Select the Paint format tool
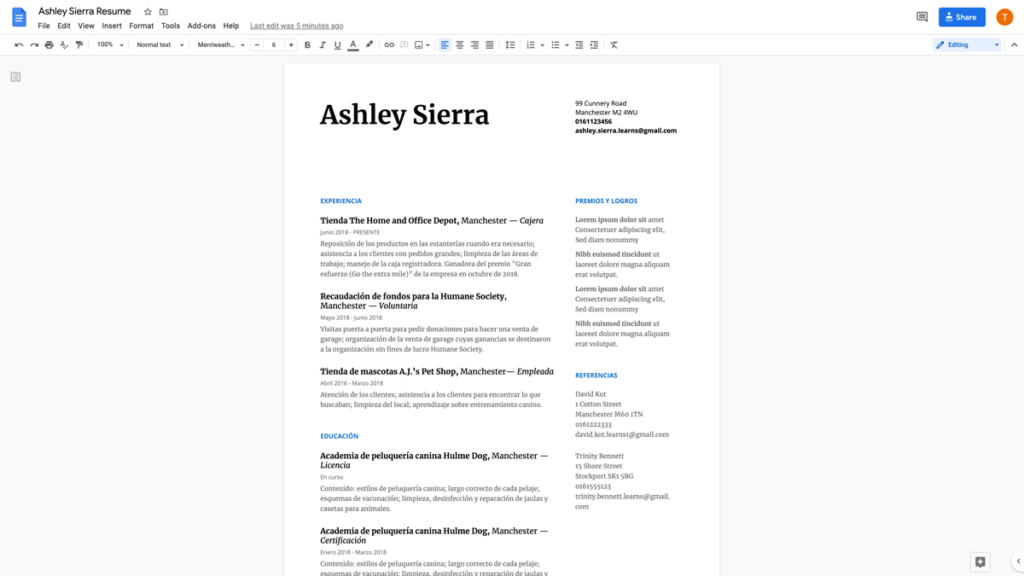This screenshot has height=576, width=1024. [79, 45]
